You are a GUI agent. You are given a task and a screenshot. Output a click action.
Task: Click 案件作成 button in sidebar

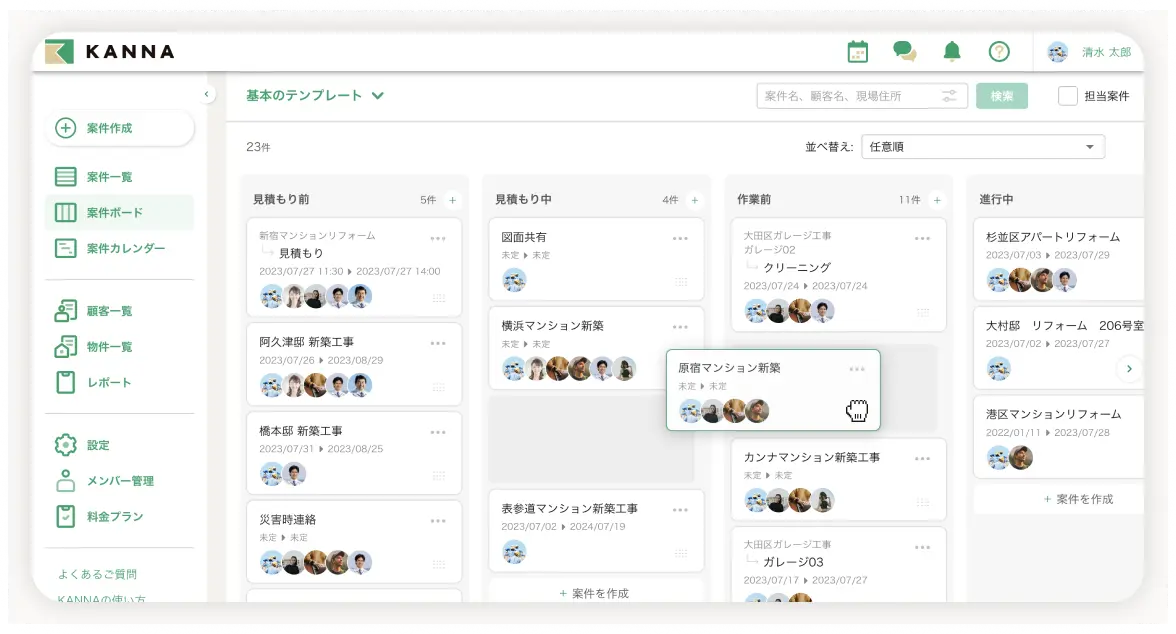120,128
